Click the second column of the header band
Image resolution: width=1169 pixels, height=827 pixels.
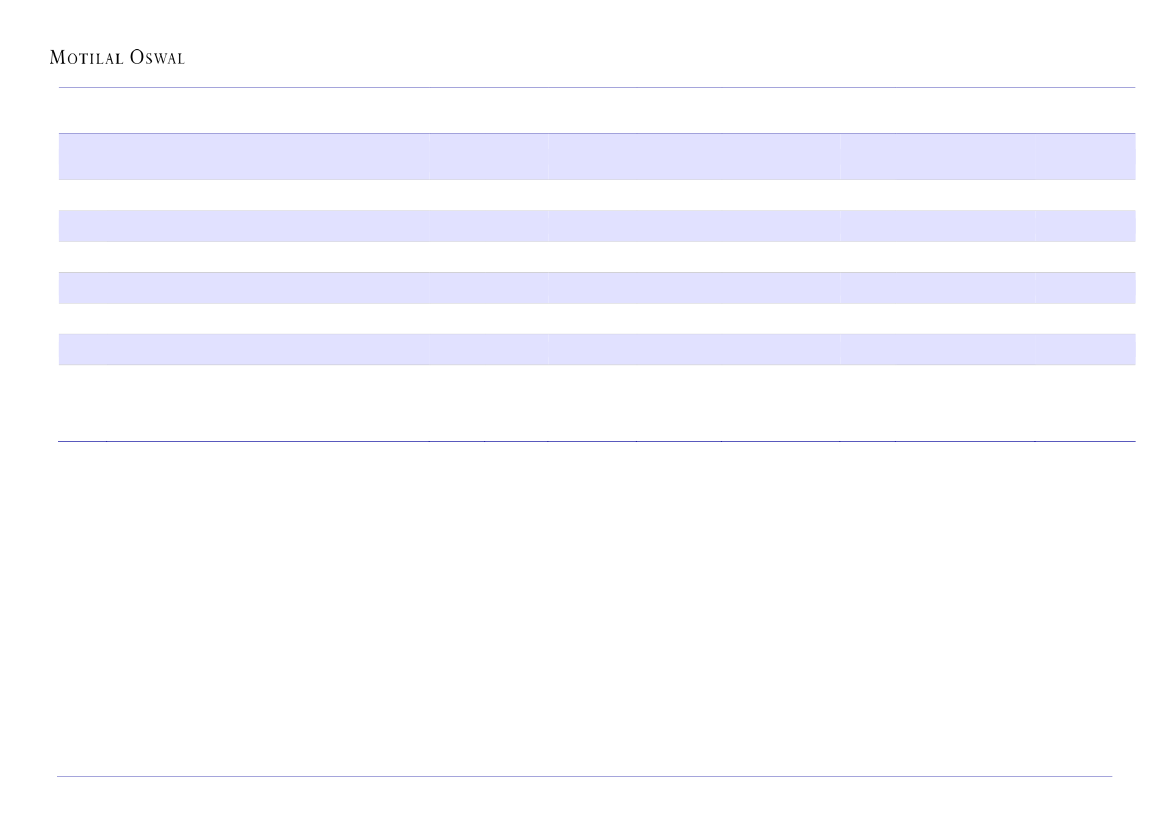[488, 156]
